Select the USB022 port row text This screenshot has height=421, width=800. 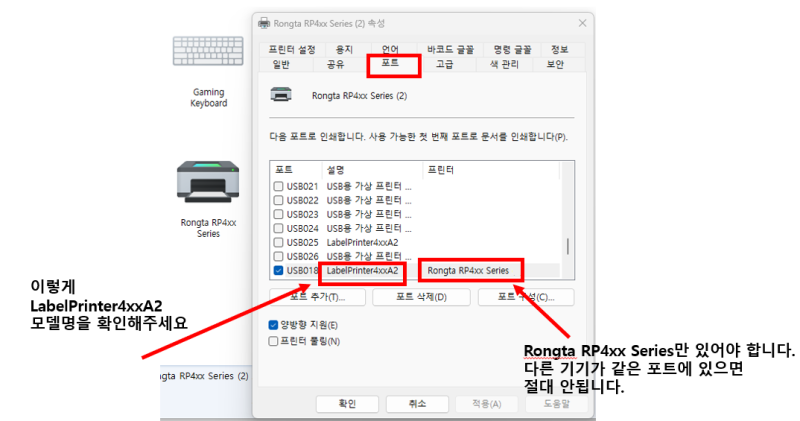[302, 200]
